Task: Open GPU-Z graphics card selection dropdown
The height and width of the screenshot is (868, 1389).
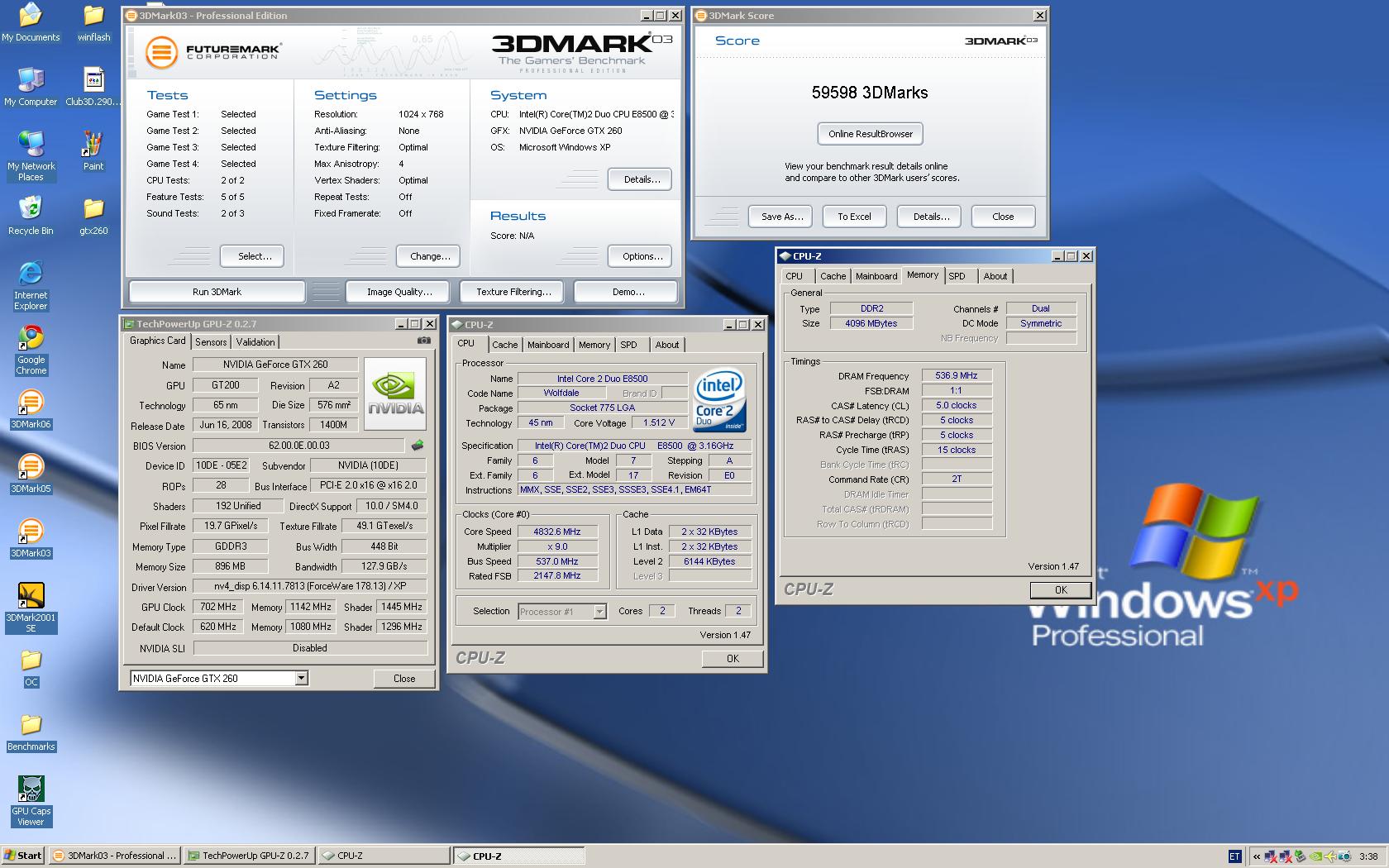Action: (x=301, y=679)
